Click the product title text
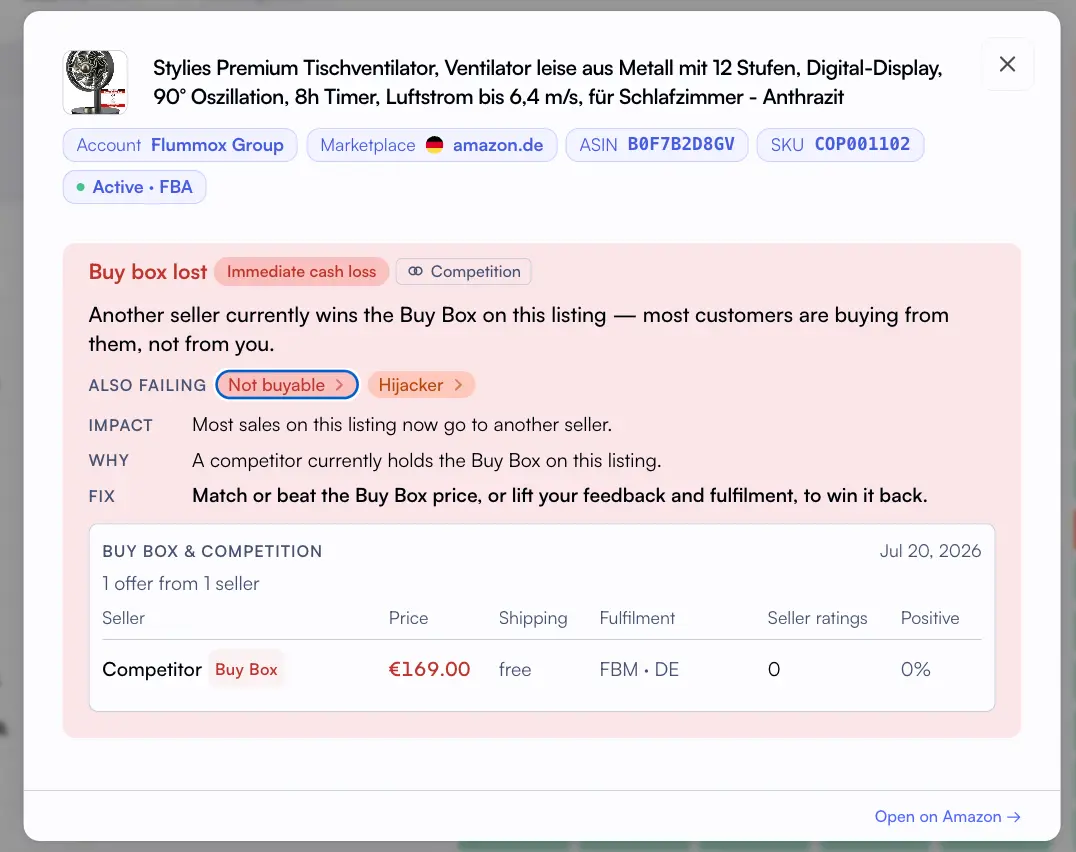The image size is (1076, 852). tap(548, 82)
